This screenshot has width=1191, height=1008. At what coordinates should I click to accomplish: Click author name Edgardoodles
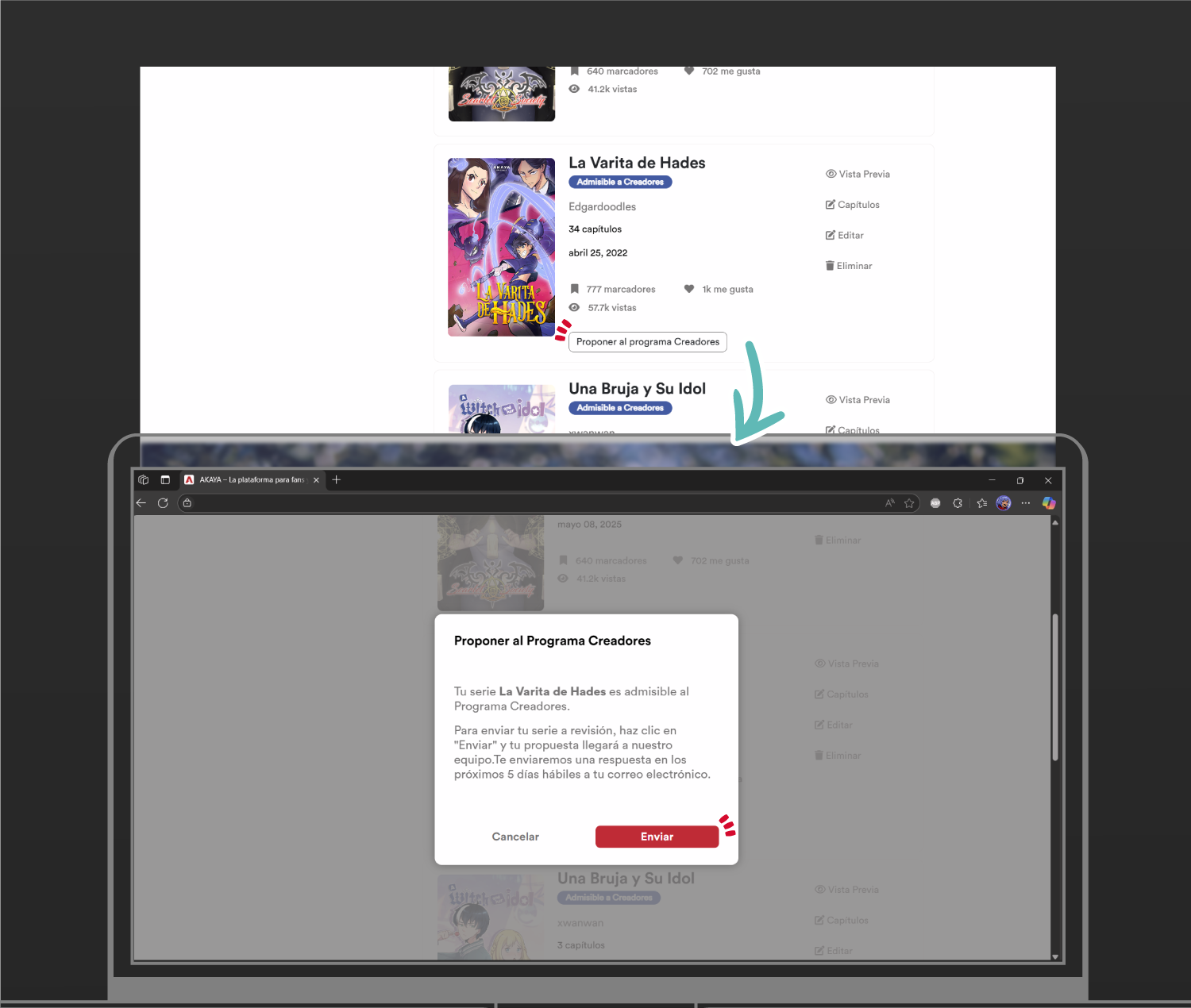tap(602, 206)
